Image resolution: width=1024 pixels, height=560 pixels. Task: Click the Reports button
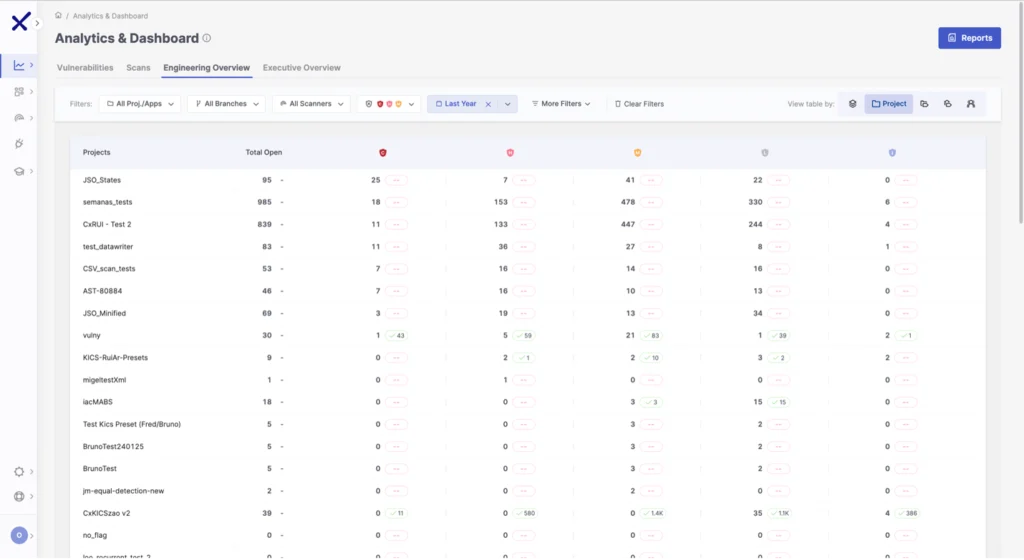969,38
